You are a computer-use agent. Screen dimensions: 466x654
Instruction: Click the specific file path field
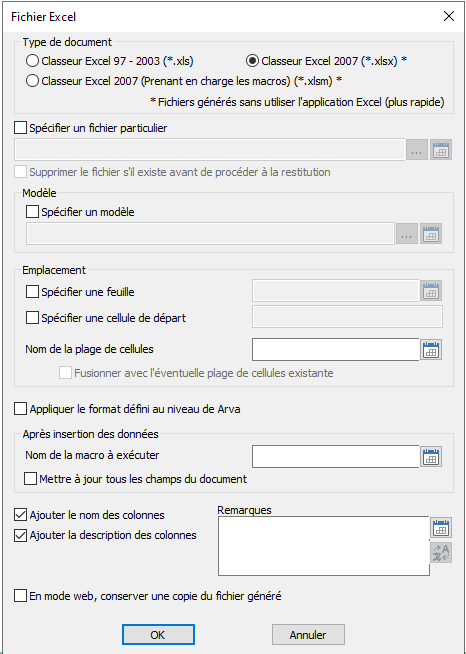point(210,149)
